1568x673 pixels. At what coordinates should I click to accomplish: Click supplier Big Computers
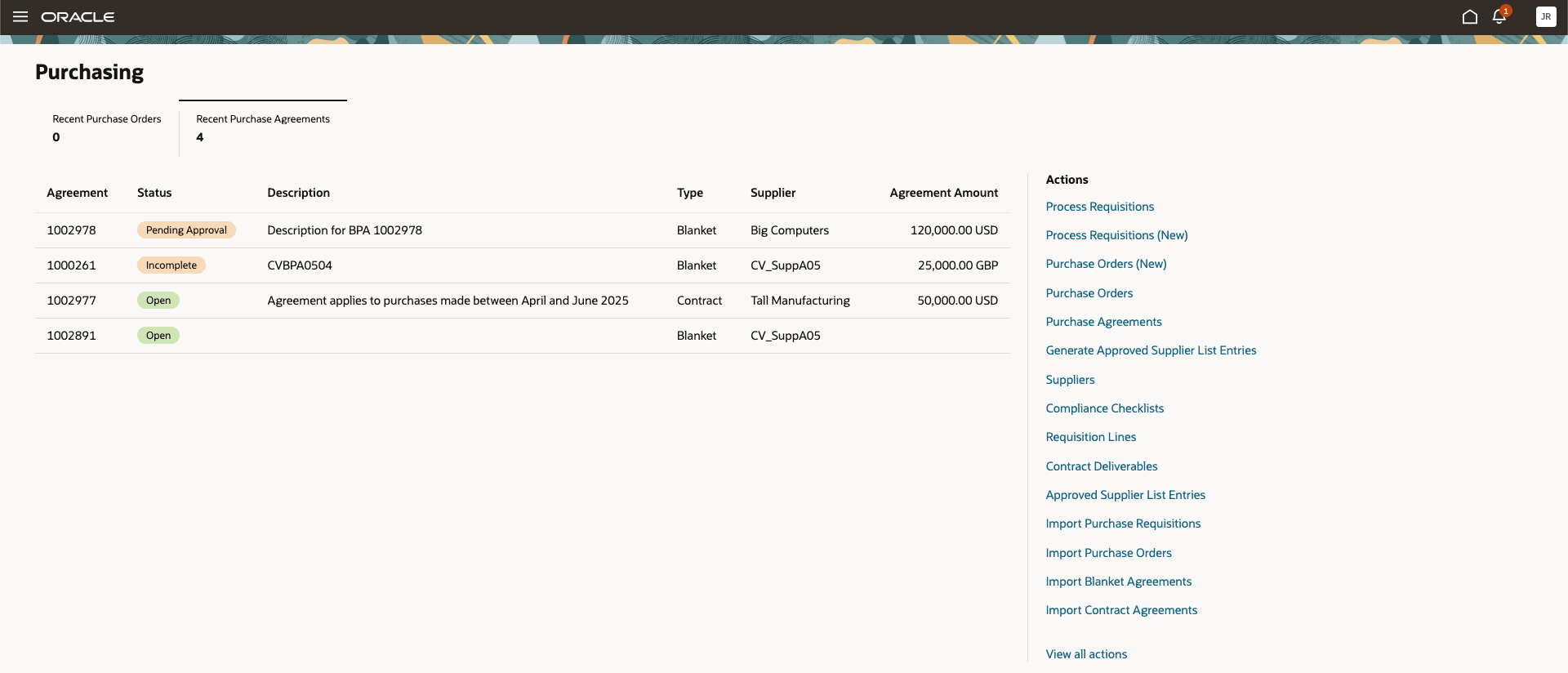[790, 230]
